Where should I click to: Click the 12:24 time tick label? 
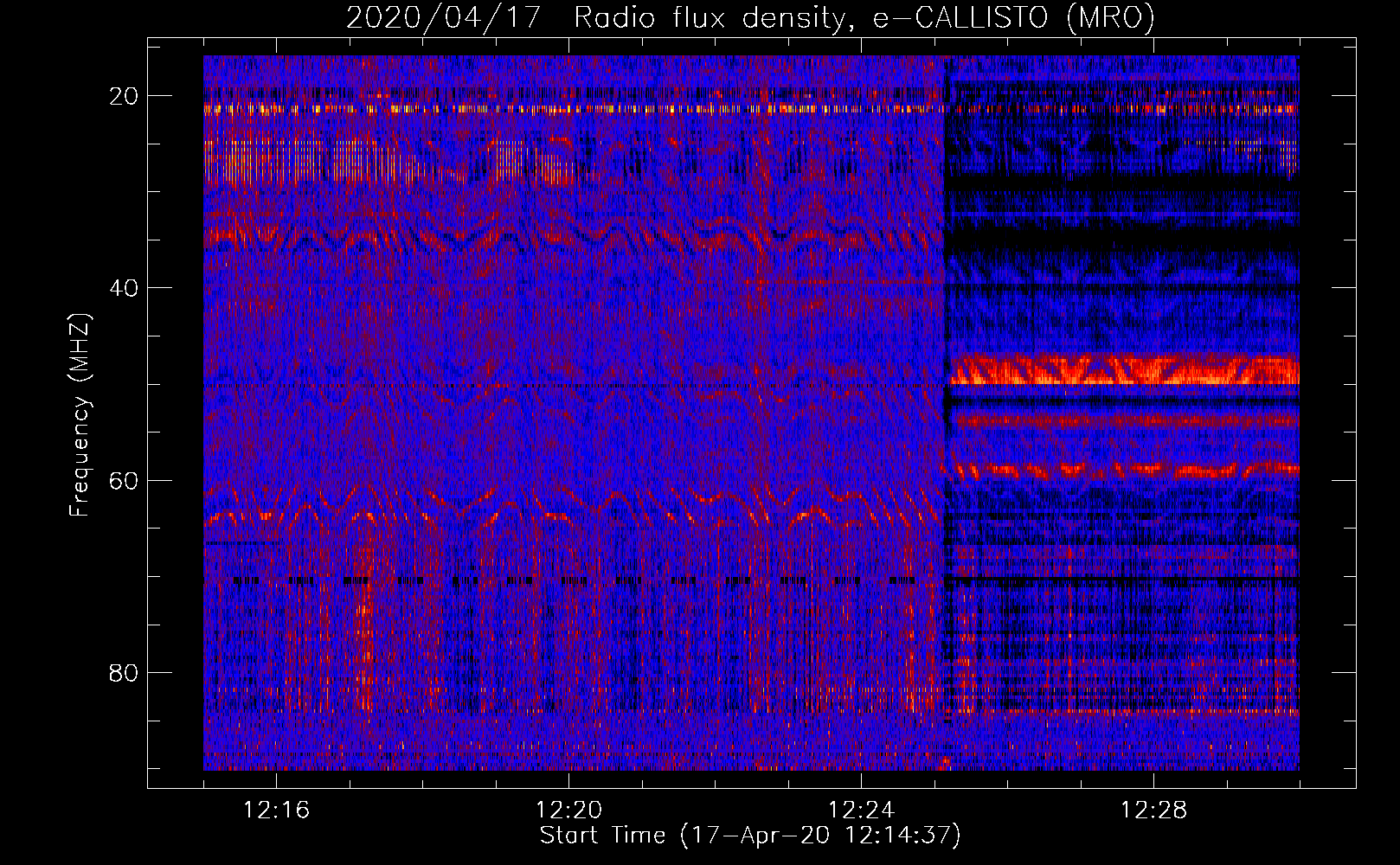coord(862,811)
